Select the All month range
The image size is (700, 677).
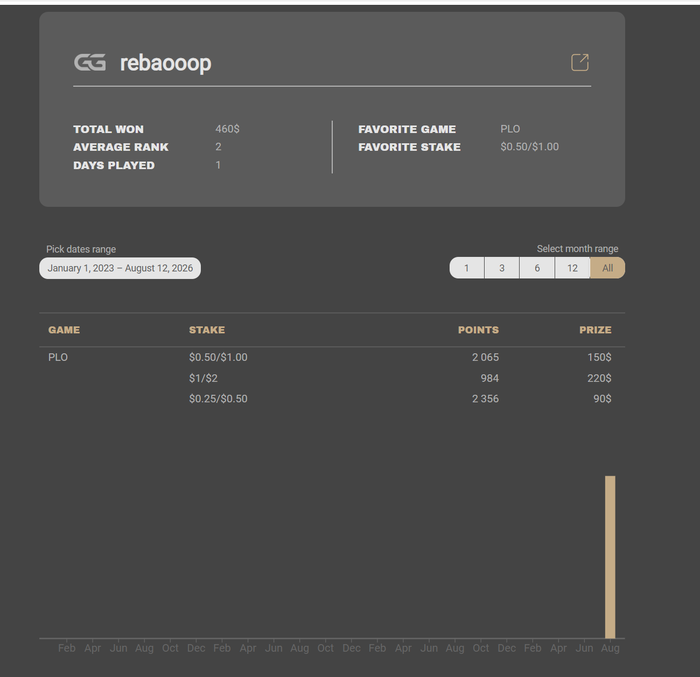(x=608, y=268)
